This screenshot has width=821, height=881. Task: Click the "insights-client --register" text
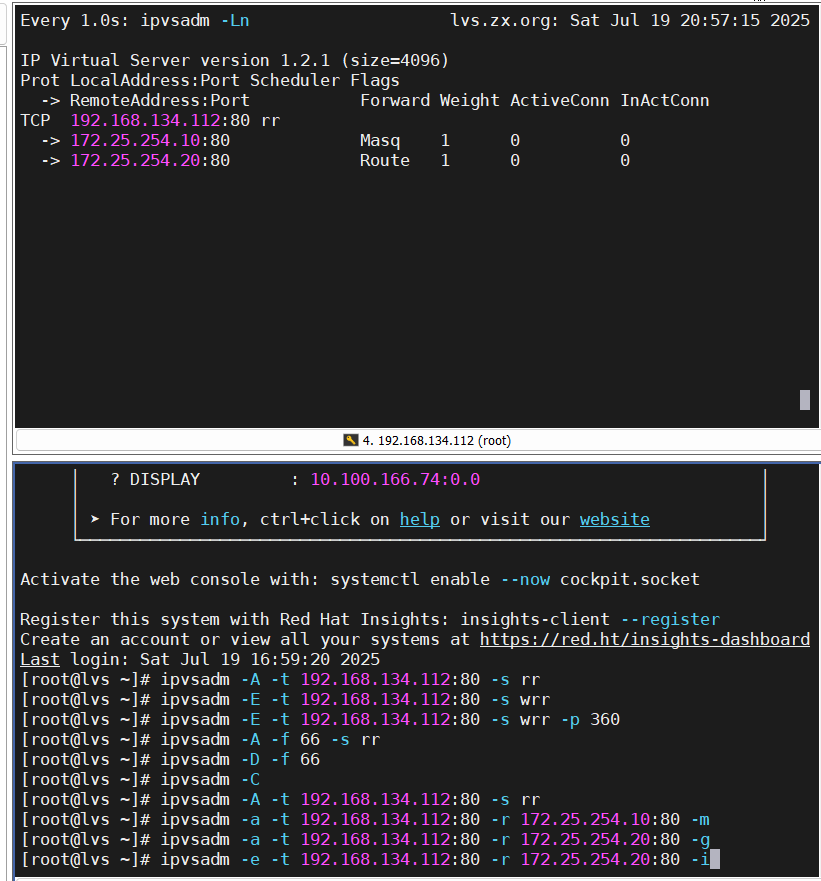pyautogui.click(x=590, y=619)
